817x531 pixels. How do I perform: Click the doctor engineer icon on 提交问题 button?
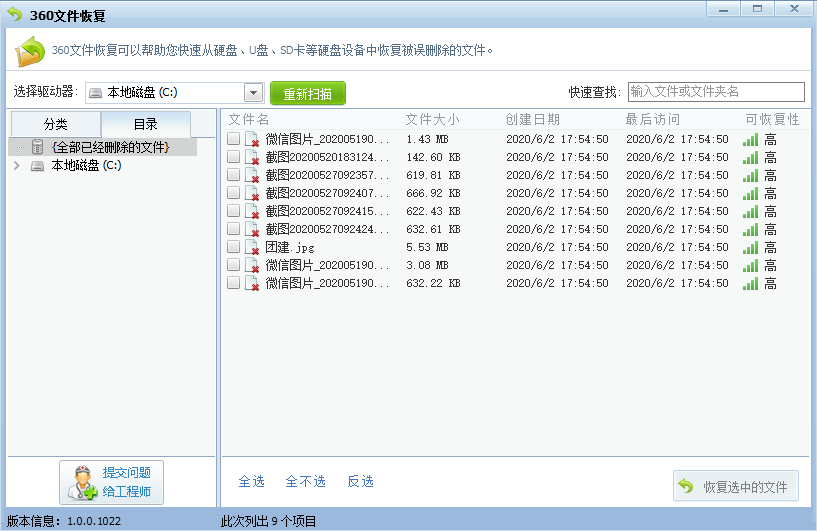(x=82, y=483)
